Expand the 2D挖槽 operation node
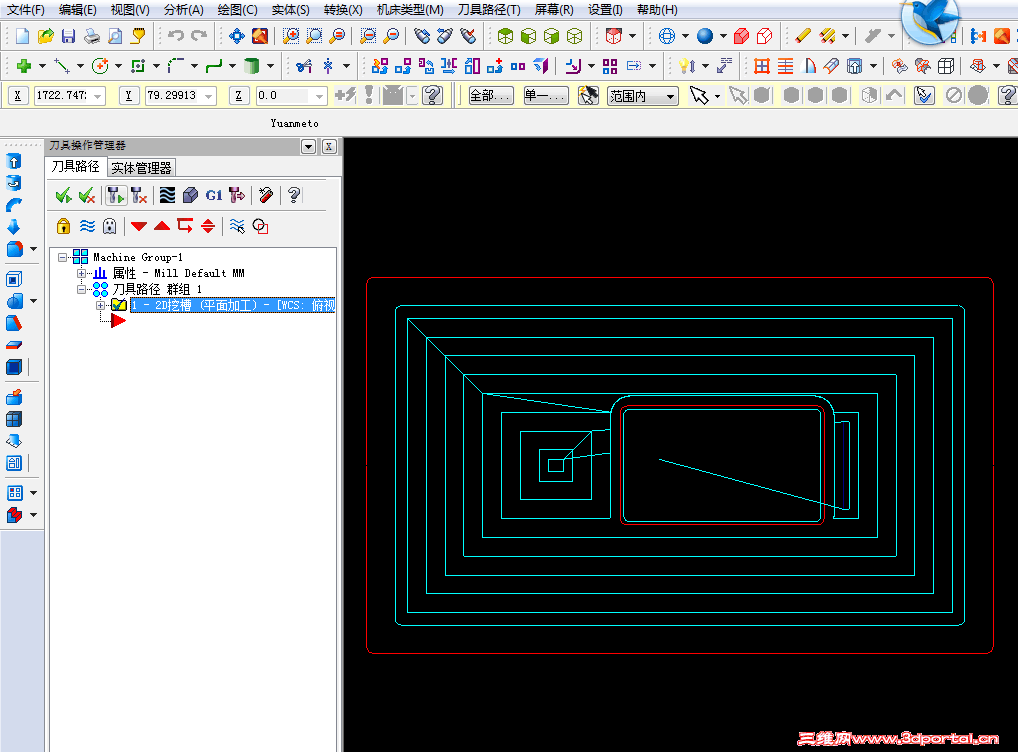Viewport: 1018px width, 752px height. pos(100,305)
